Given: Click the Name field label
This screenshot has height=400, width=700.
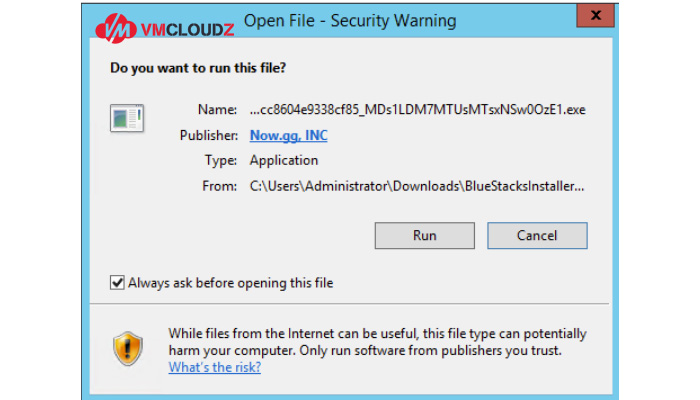Looking at the screenshot, I should point(217,109).
